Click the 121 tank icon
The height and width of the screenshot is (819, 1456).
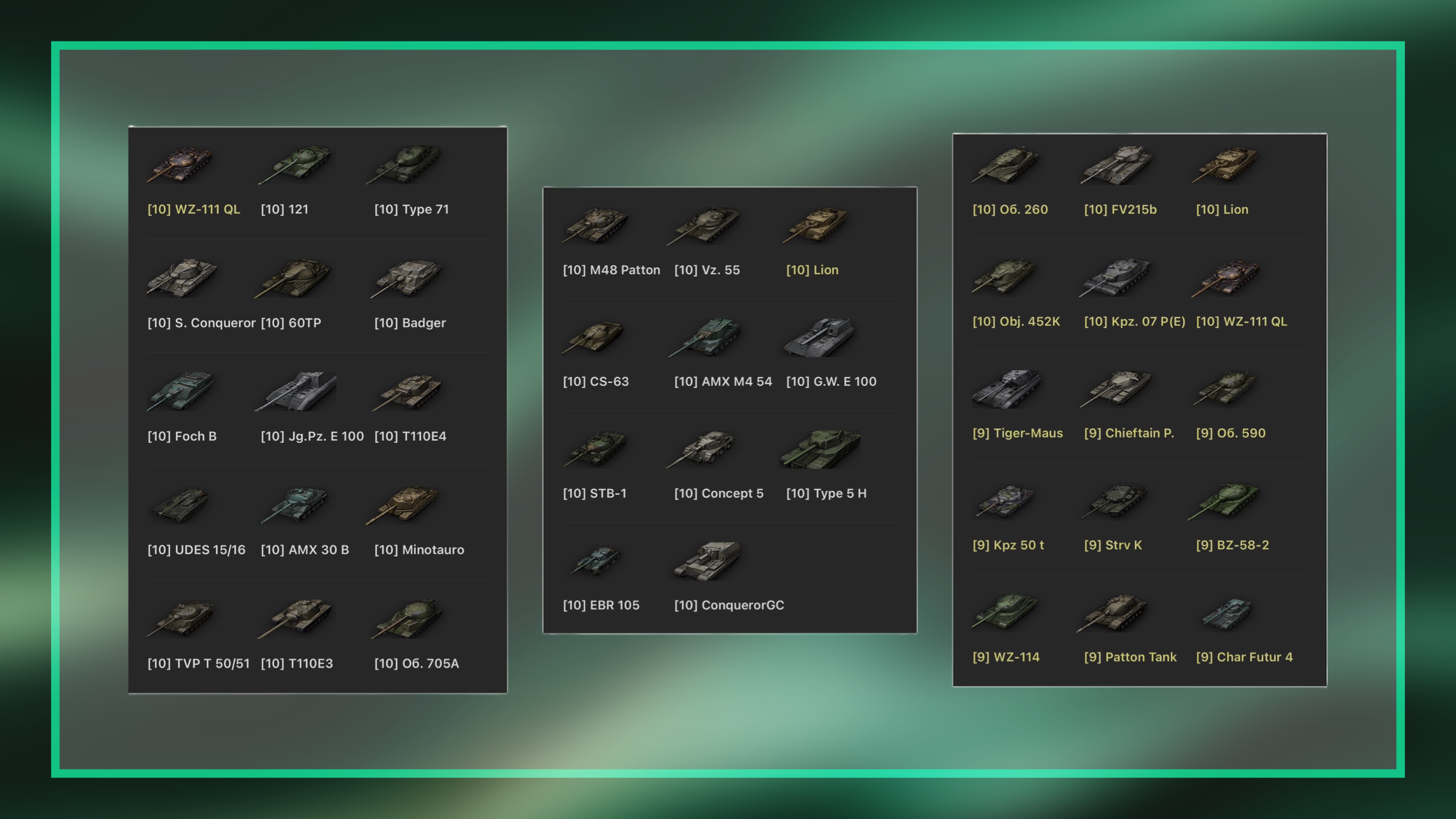[295, 165]
